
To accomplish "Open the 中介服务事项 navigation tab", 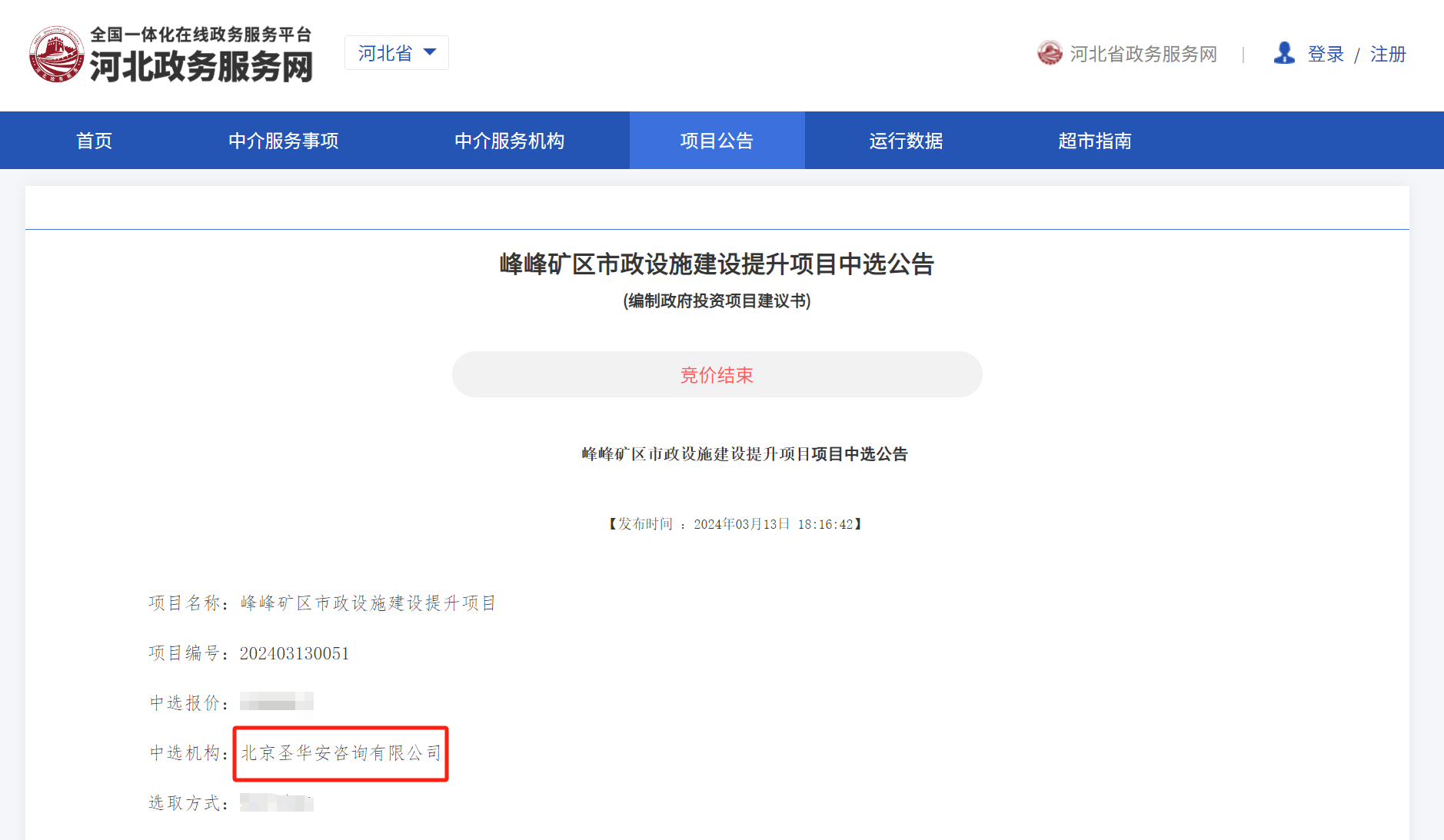I will pyautogui.click(x=284, y=141).
